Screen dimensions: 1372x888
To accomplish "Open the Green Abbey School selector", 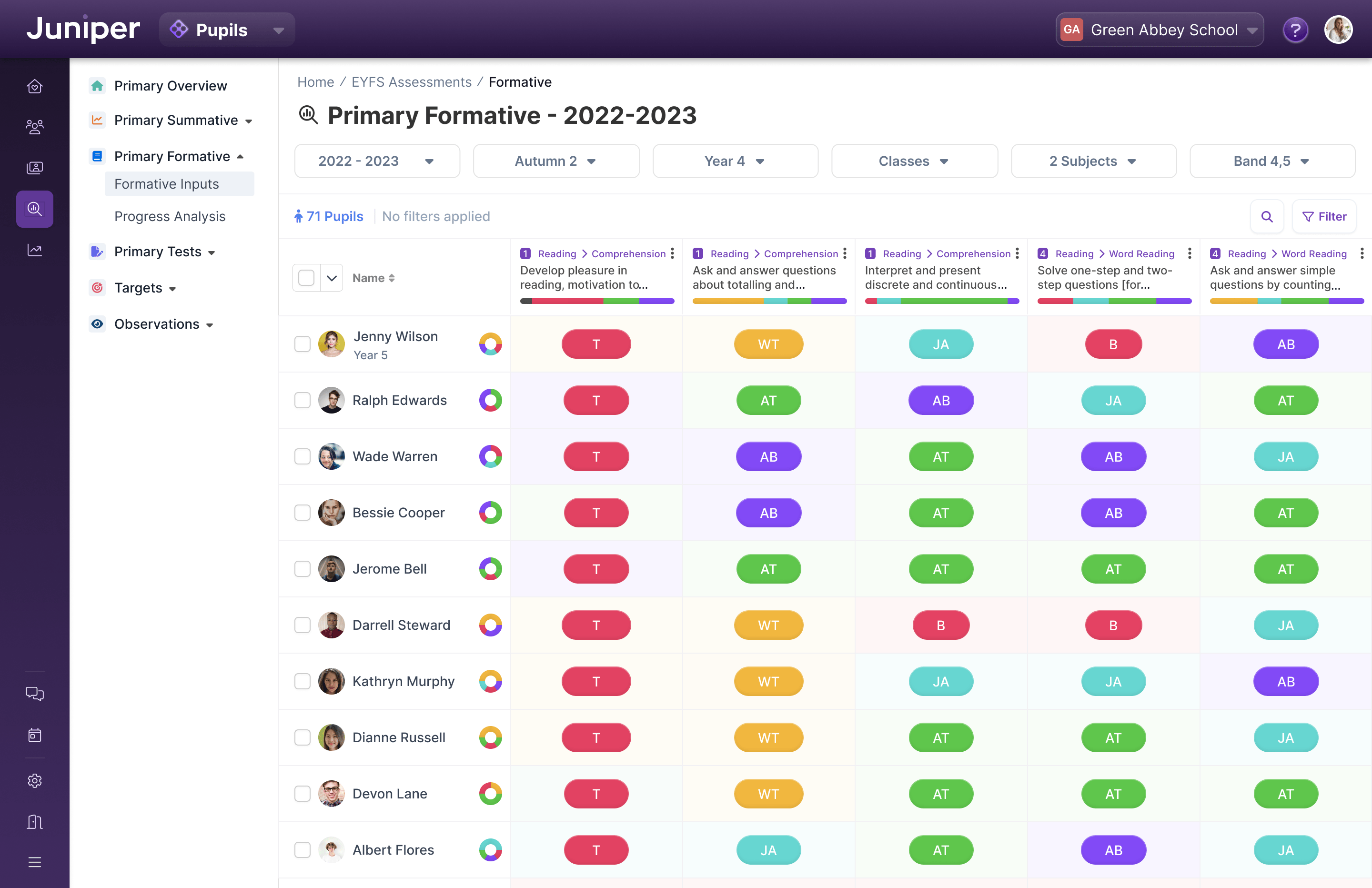I will coord(1159,30).
